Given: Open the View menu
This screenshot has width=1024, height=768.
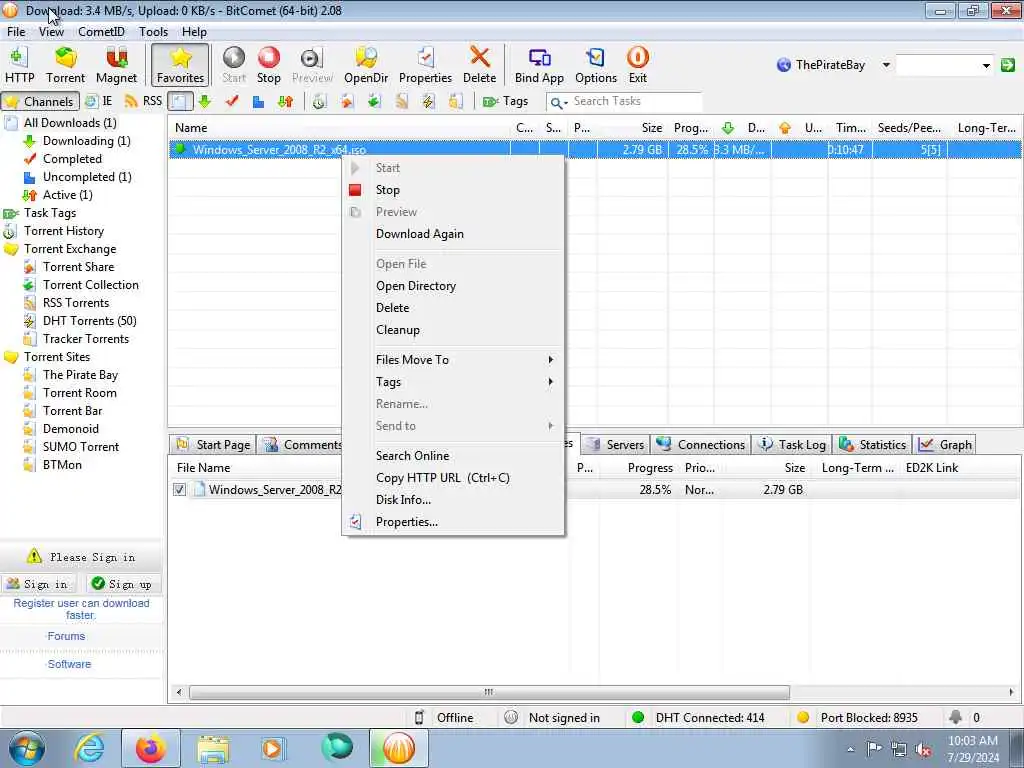Looking at the screenshot, I should pyautogui.click(x=51, y=31).
